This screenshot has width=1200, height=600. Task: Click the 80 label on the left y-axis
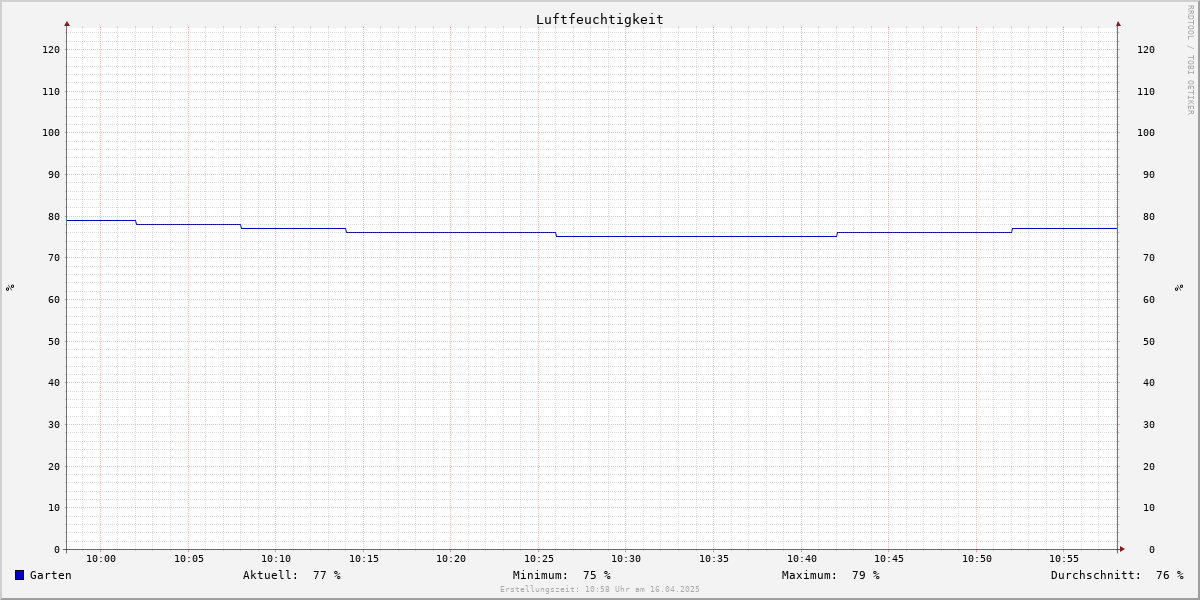tap(54, 216)
